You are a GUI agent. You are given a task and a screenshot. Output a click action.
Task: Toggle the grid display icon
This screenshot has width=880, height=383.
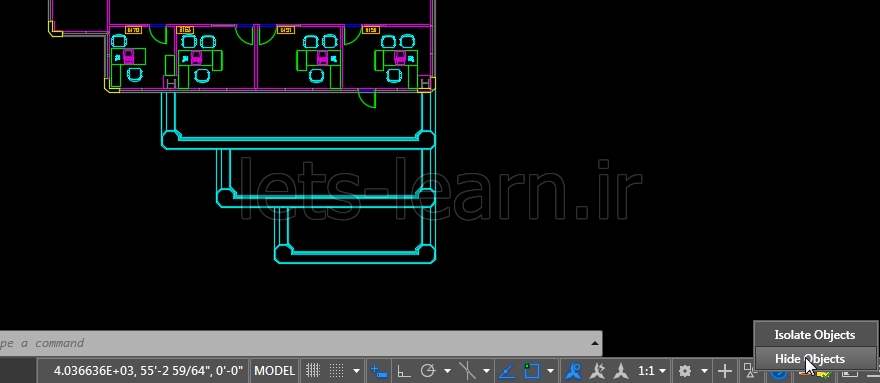click(313, 371)
